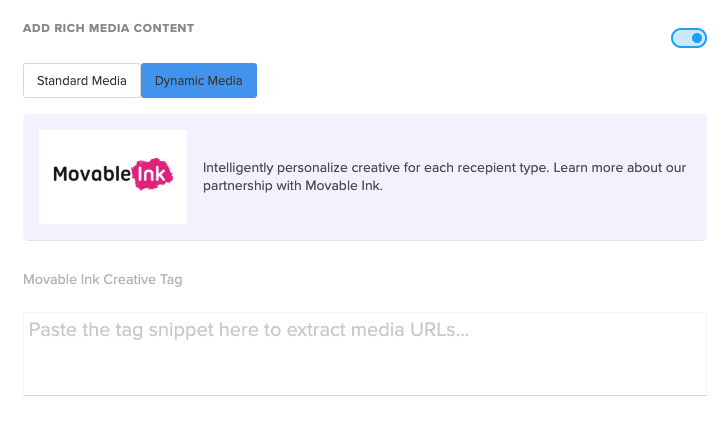The width and height of the screenshot is (728, 423).
Task: Toggle the rich media content switch
Action: [x=689, y=38]
